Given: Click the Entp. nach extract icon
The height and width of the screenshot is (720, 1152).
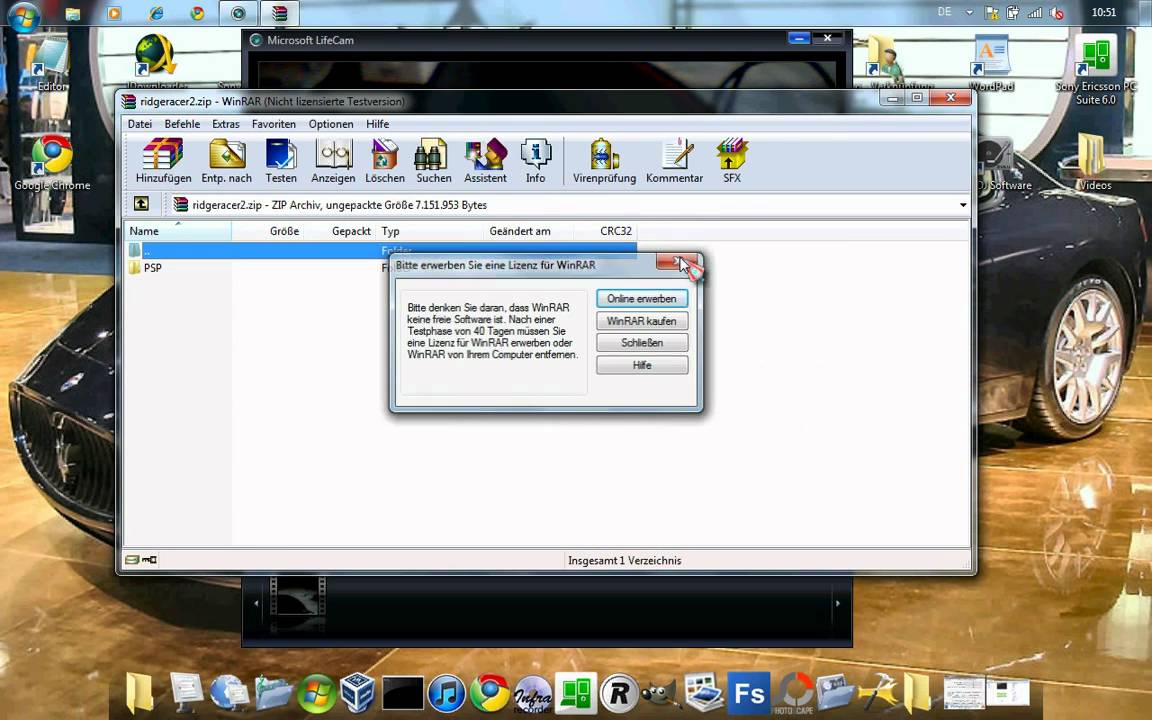Looking at the screenshot, I should tap(226, 161).
